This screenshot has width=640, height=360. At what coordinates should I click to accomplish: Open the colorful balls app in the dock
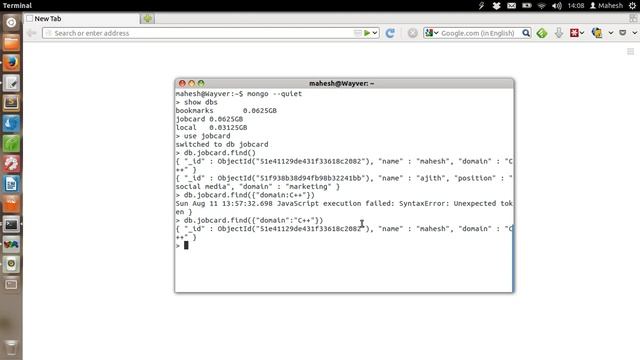point(11,244)
